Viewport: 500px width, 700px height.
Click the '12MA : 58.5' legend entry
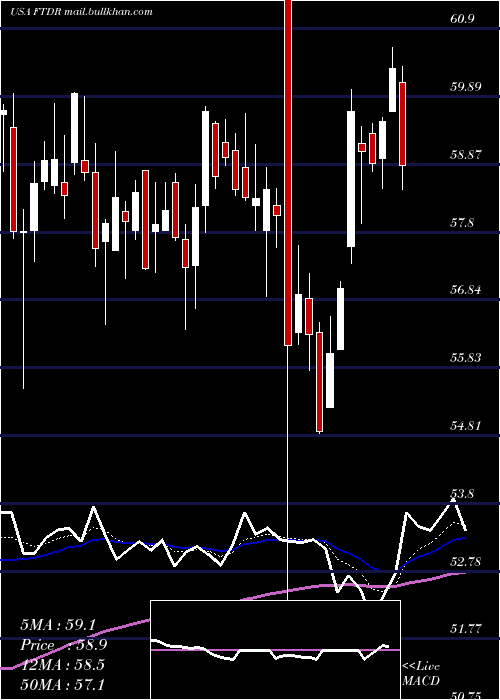coord(62,665)
